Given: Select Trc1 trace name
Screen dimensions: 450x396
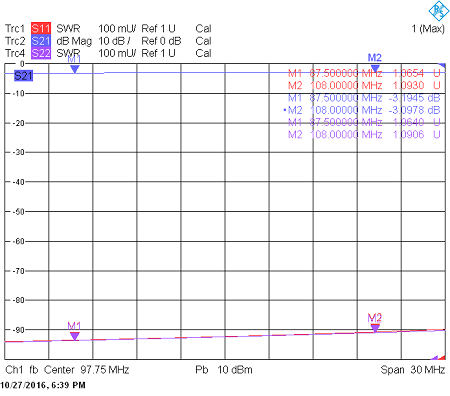Looking at the screenshot, I should [15, 28].
